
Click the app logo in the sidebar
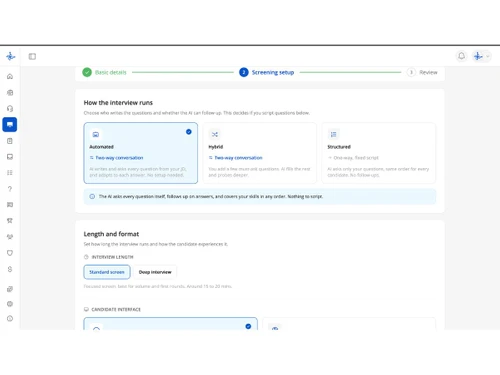(10, 56)
